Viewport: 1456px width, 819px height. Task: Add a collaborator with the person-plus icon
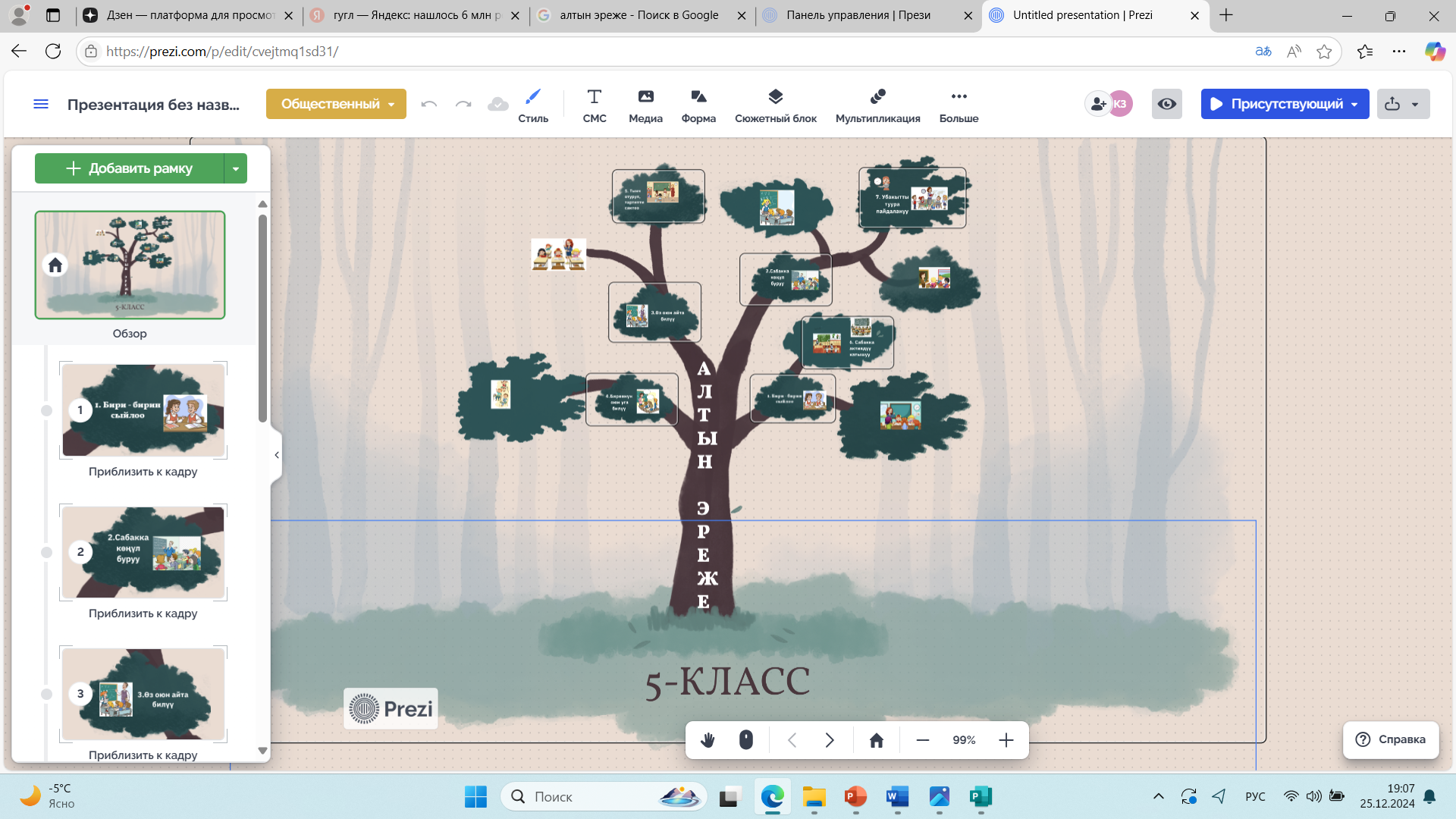click(1097, 104)
